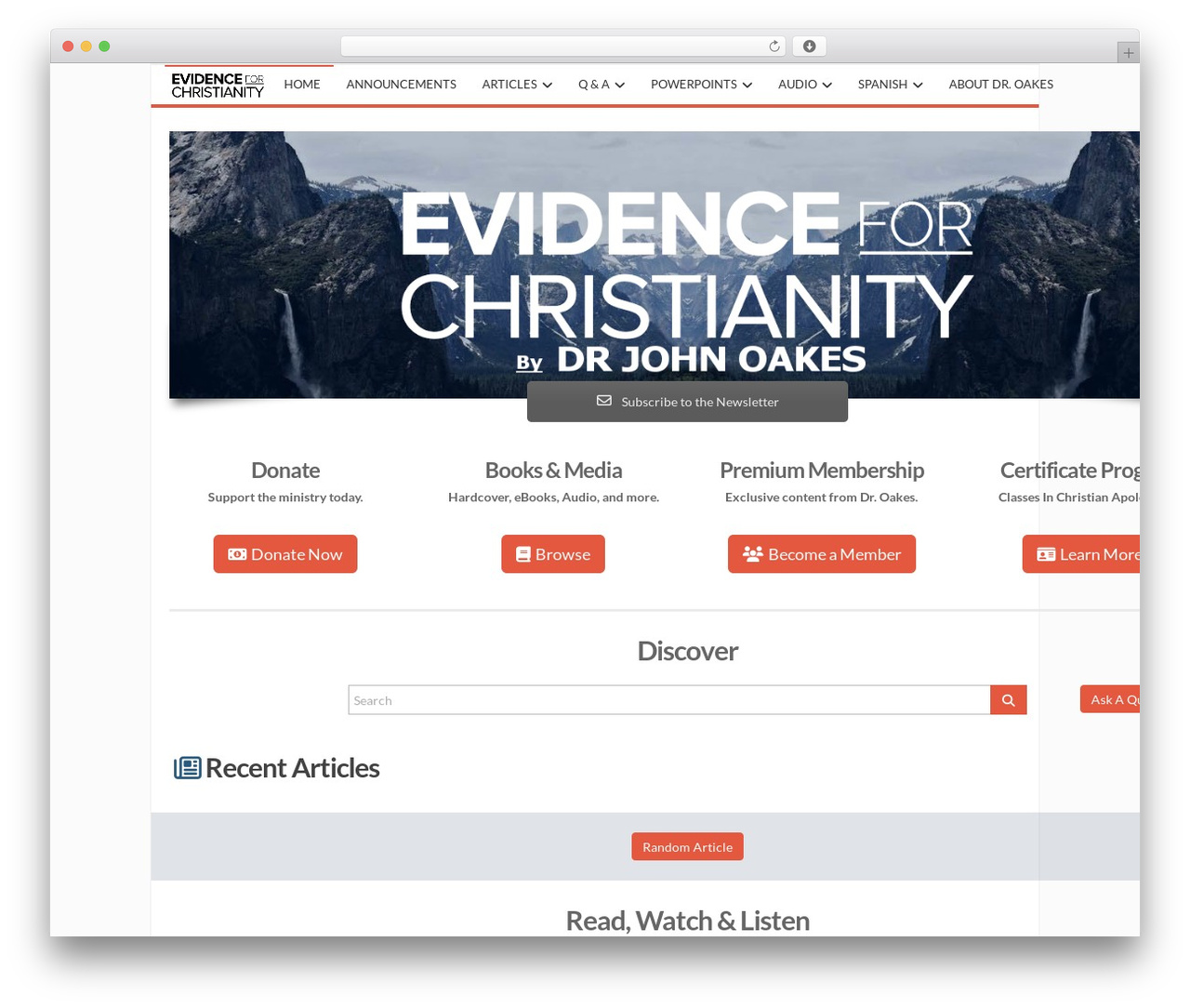Click the Random Article button

(x=687, y=847)
